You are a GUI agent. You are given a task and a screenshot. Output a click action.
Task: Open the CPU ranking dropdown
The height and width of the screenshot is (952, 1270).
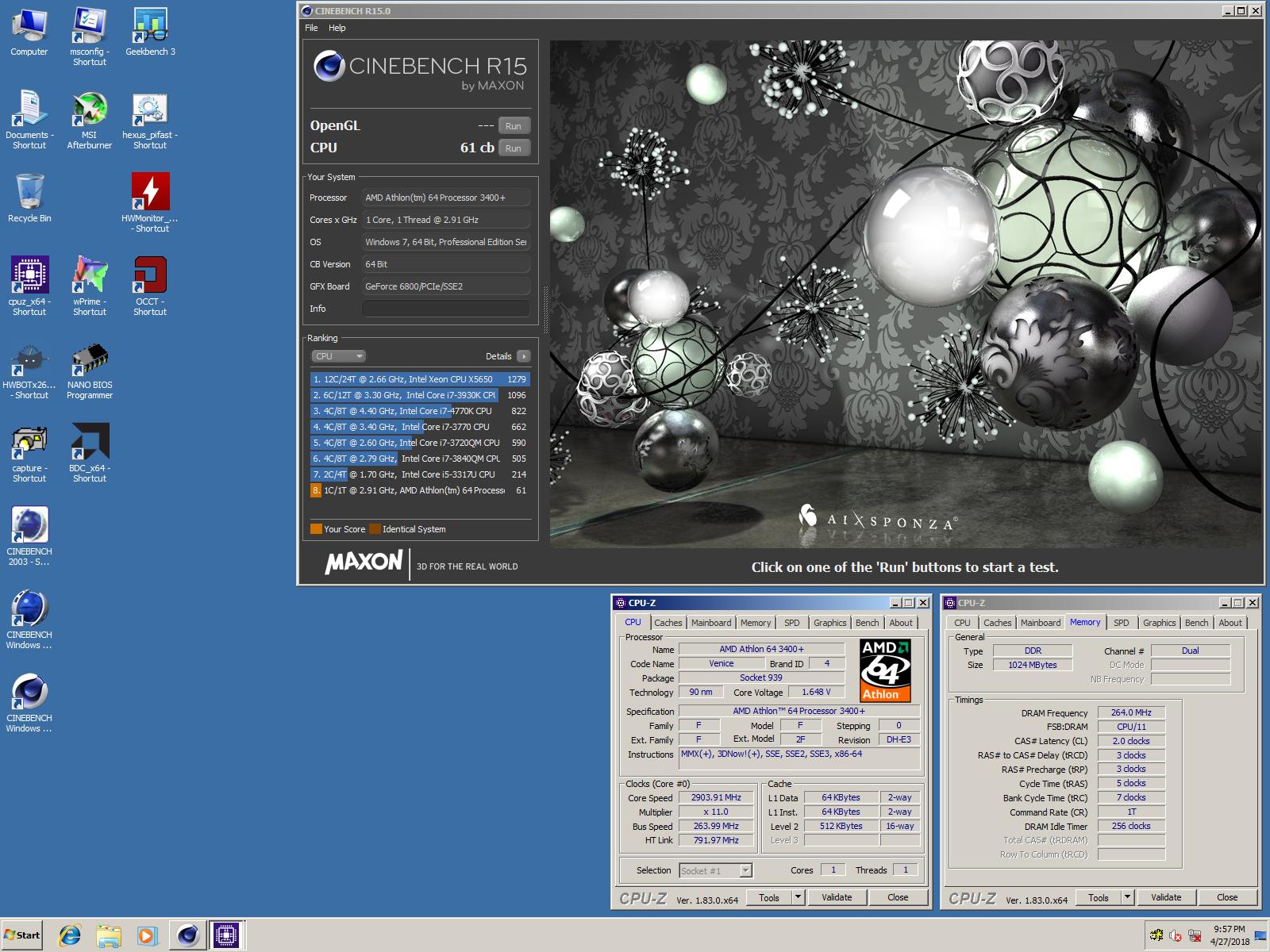pyautogui.click(x=338, y=356)
